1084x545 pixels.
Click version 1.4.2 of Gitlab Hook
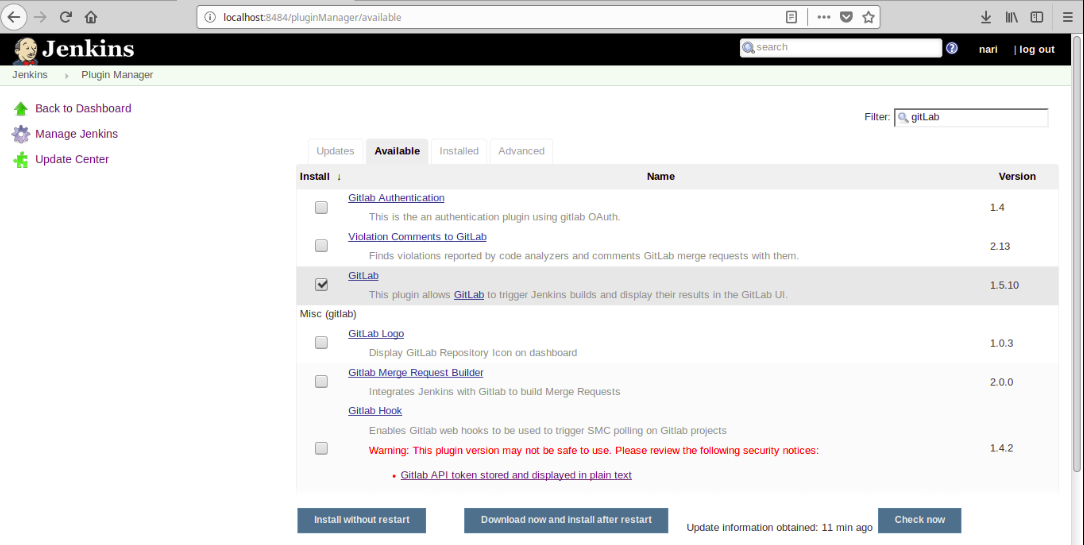pos(1002,448)
